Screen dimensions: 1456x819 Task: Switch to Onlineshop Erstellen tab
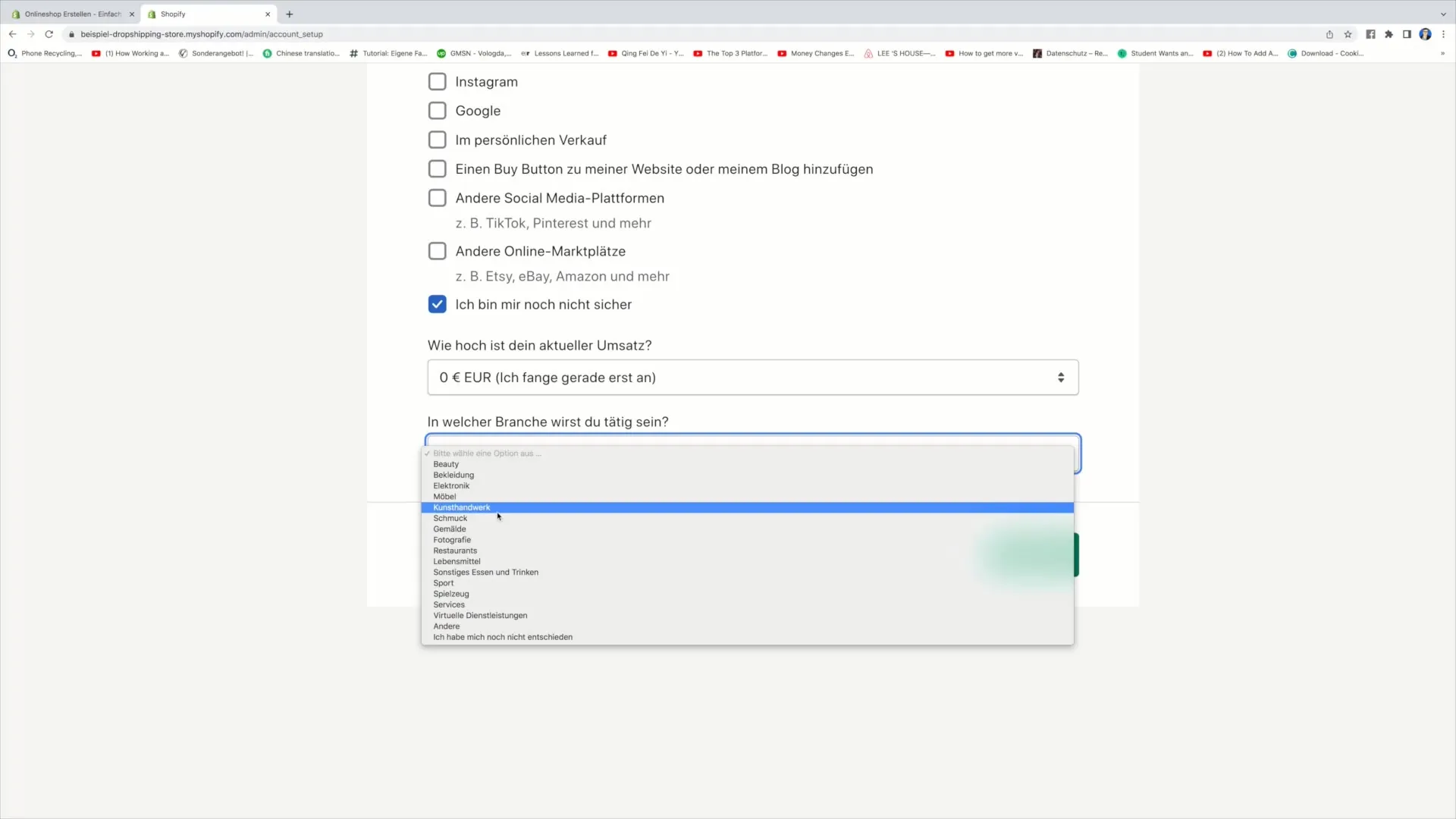[x=72, y=14]
